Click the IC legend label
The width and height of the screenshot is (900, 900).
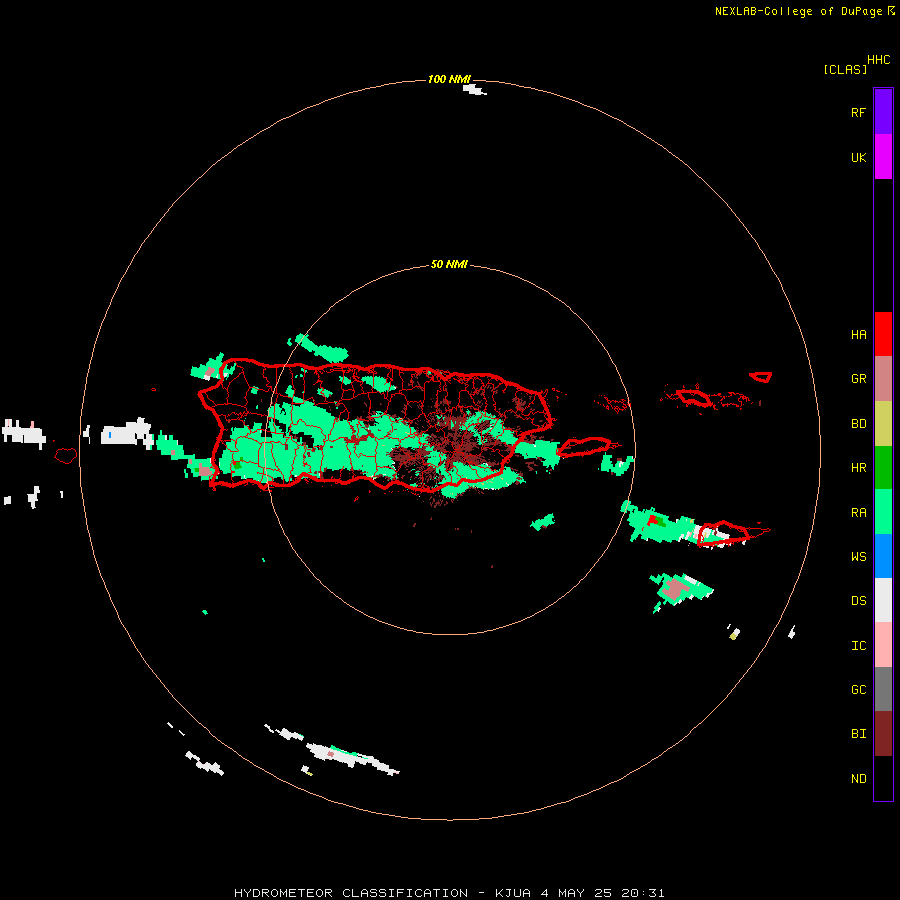coord(858,646)
